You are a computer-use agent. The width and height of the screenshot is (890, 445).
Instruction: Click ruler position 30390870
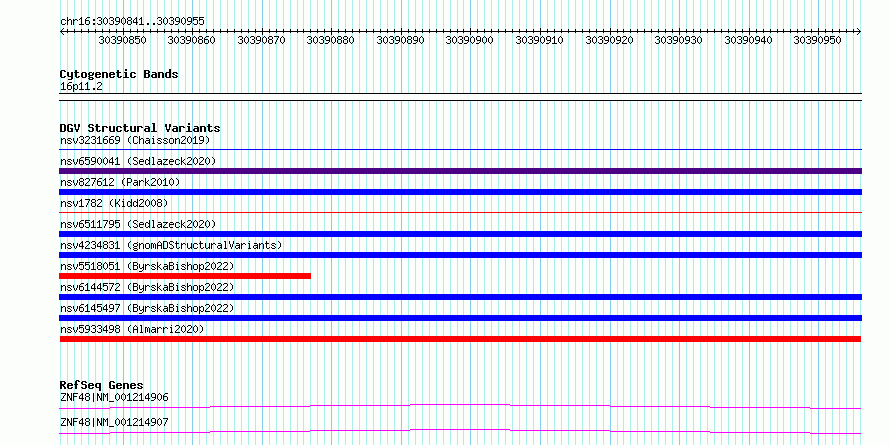(x=262, y=40)
